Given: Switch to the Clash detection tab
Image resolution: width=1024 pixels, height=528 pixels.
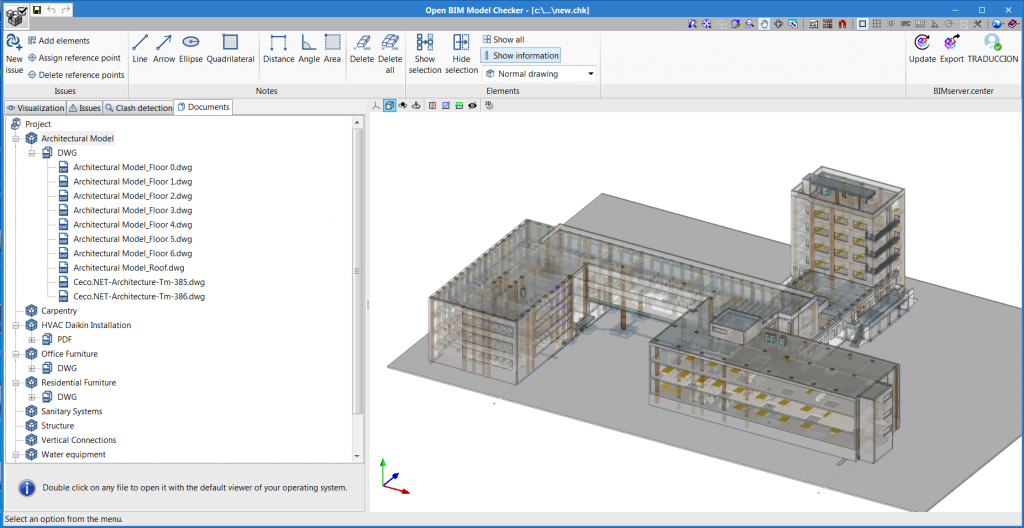Looking at the screenshot, I should tap(138, 107).
